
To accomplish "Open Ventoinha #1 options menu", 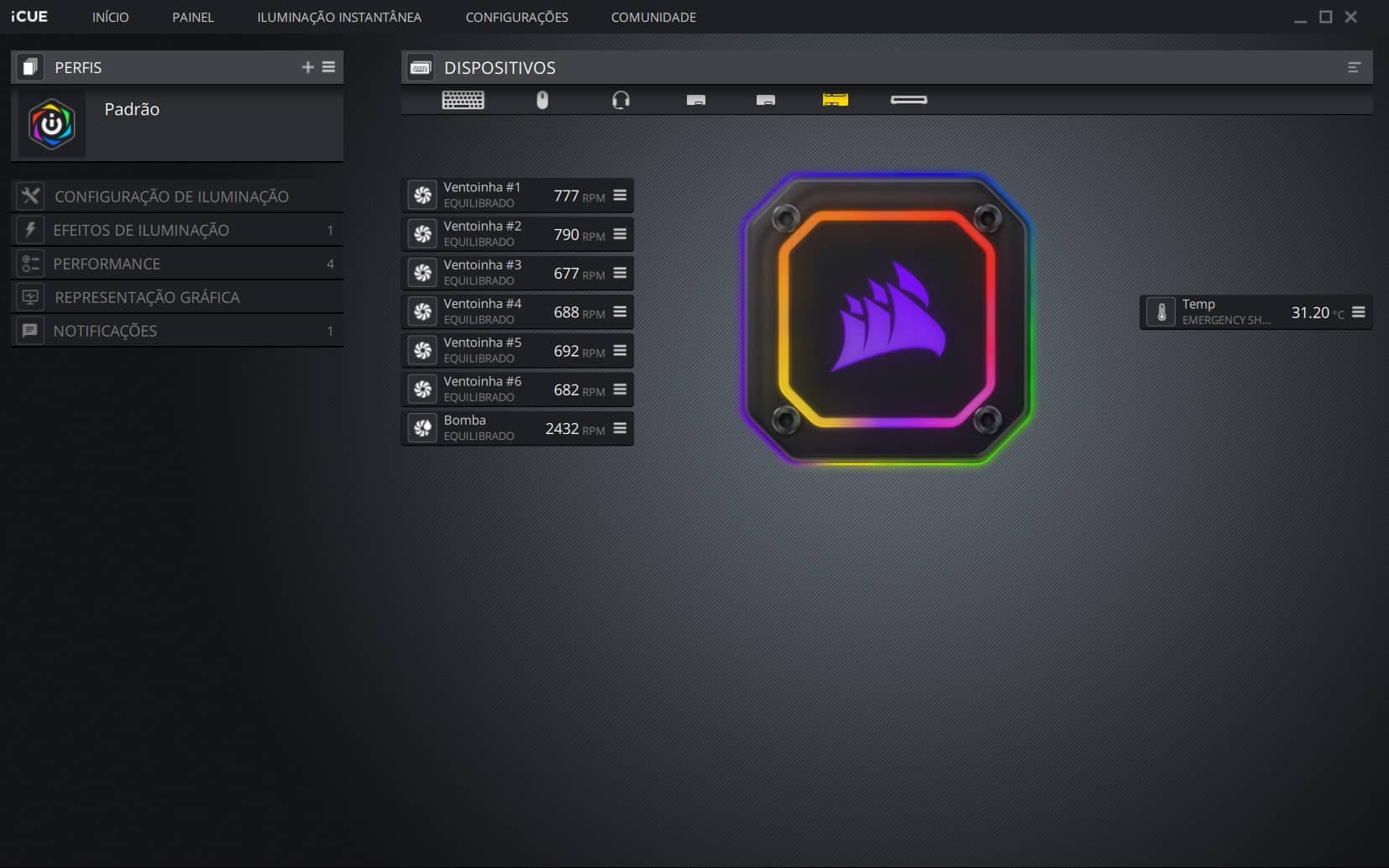I will [x=620, y=195].
